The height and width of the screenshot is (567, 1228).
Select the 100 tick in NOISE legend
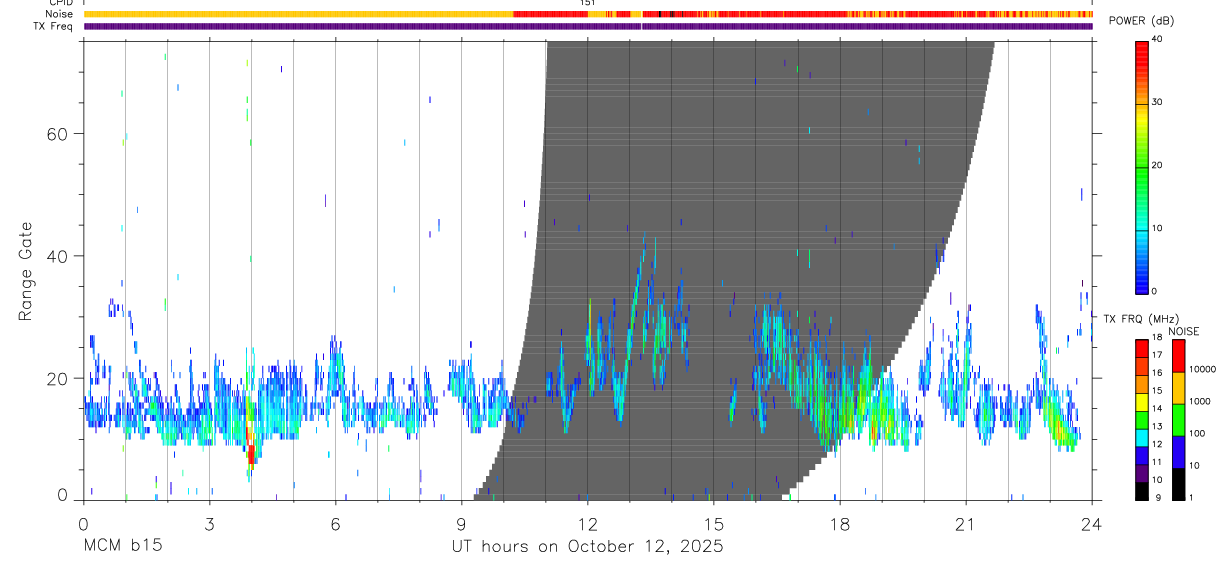pyautogui.click(x=1197, y=433)
